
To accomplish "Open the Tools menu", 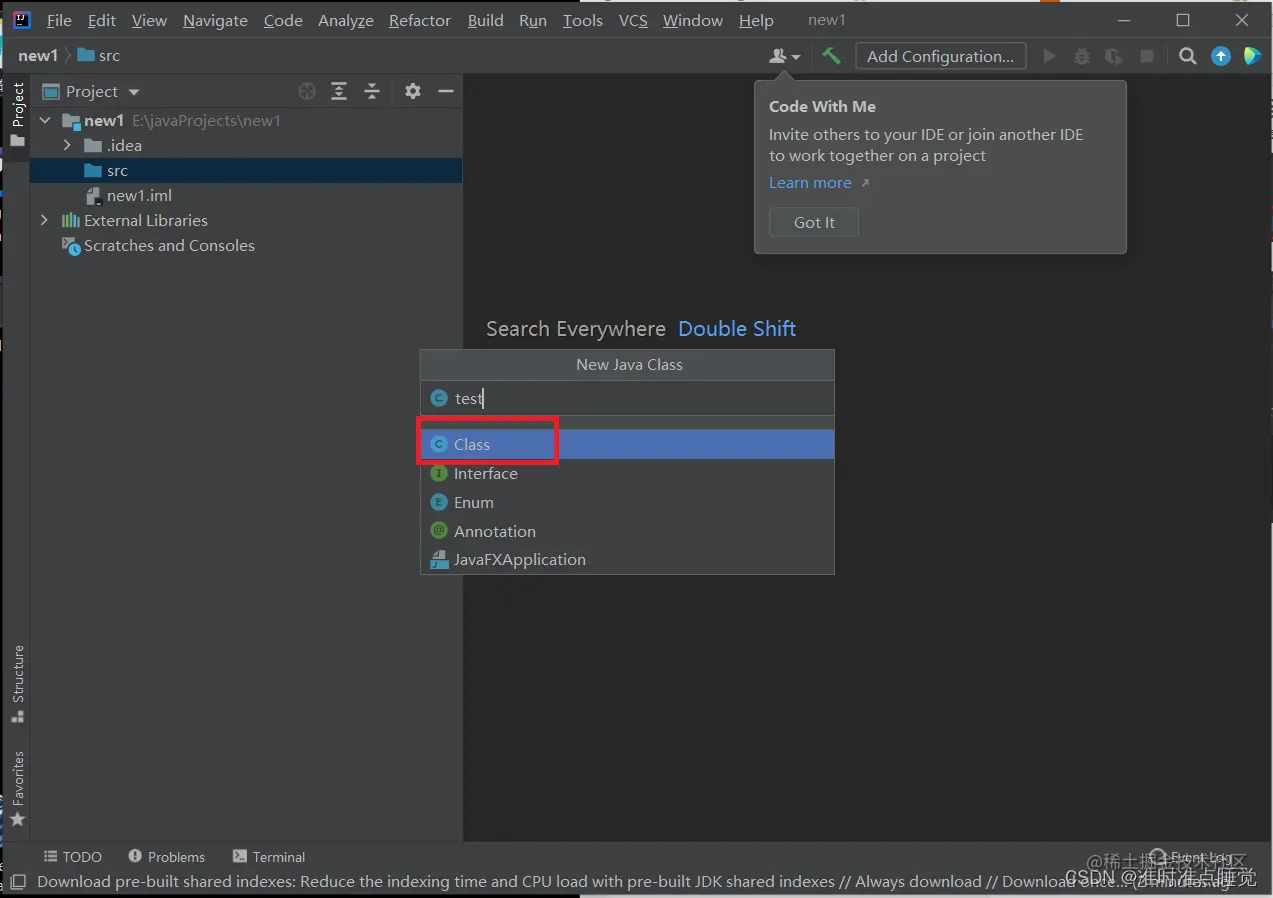I will 583,20.
